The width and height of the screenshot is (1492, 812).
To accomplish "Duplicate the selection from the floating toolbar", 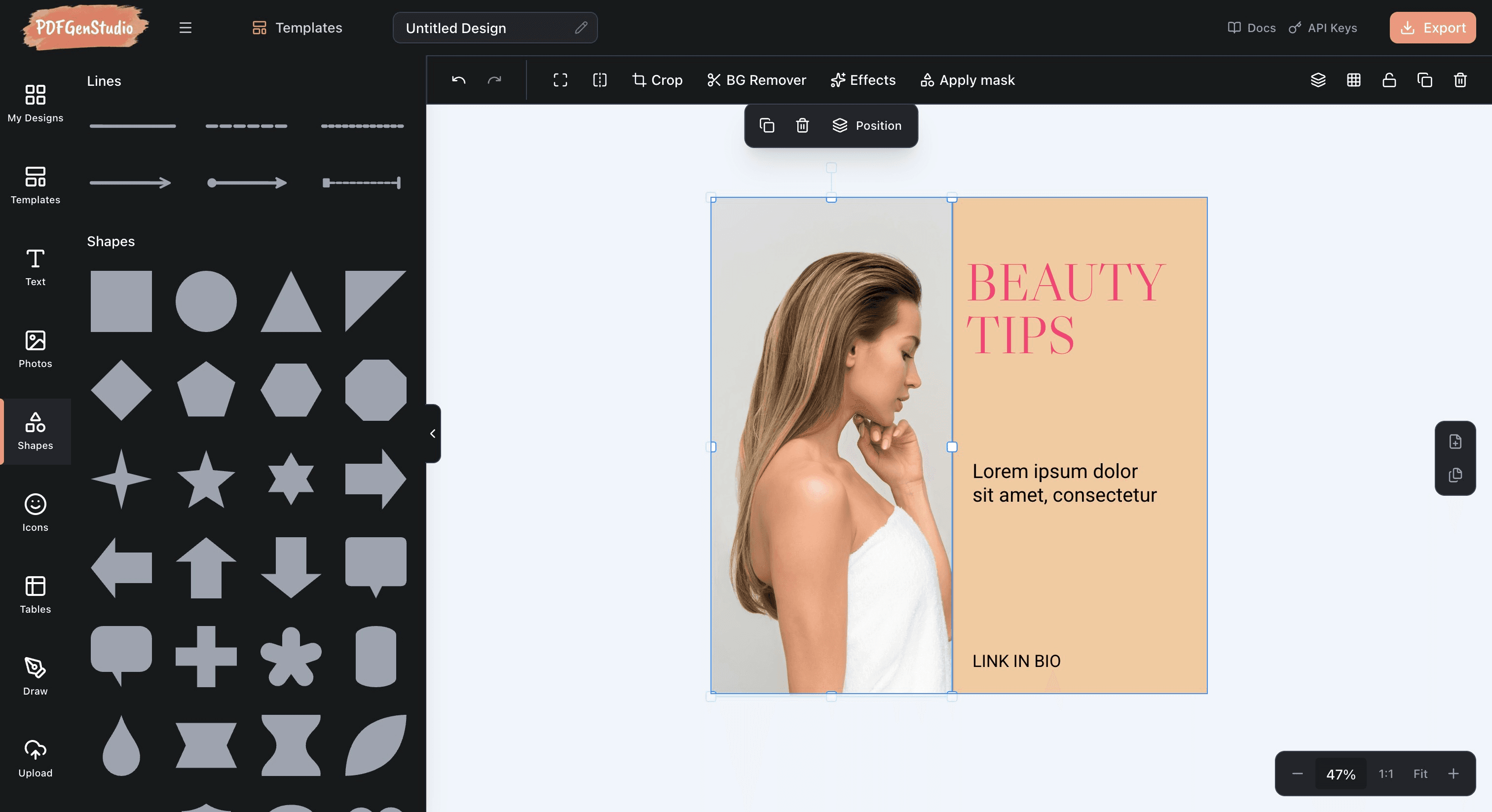I will click(767, 125).
